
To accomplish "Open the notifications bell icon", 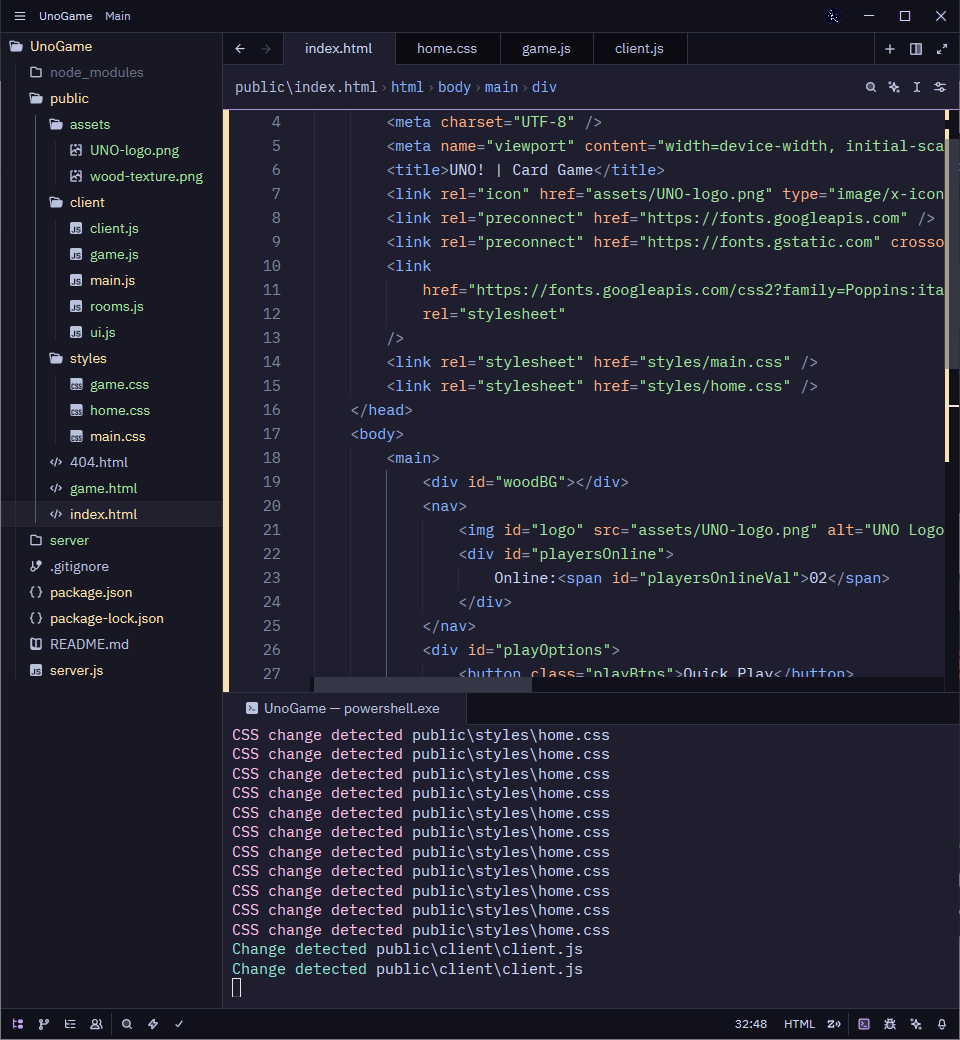I will coord(942,1024).
